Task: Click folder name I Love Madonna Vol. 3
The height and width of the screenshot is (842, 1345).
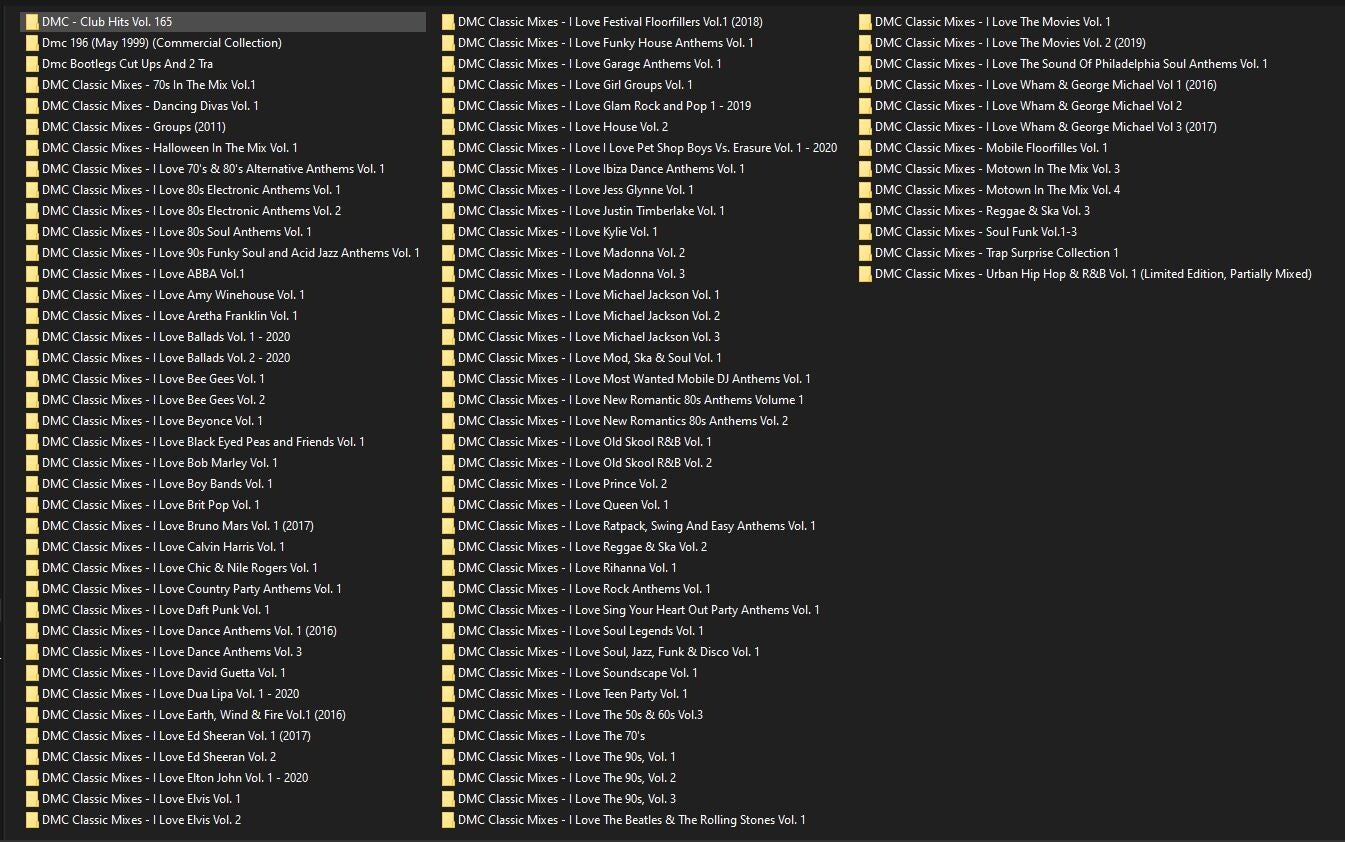Action: [572, 274]
